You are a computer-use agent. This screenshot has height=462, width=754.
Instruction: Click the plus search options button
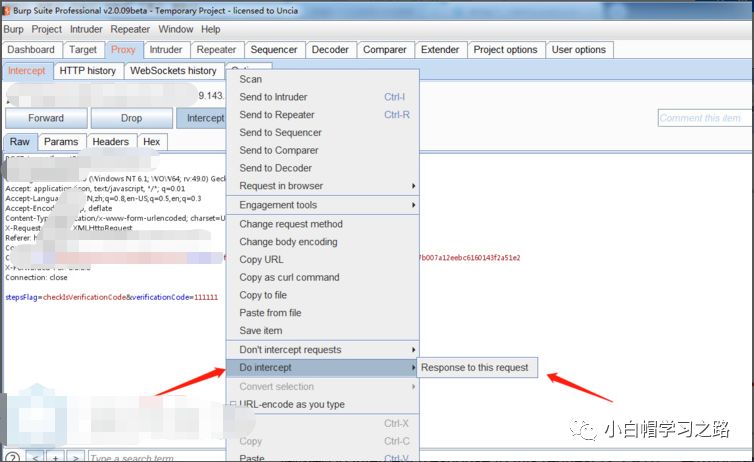[55, 457]
